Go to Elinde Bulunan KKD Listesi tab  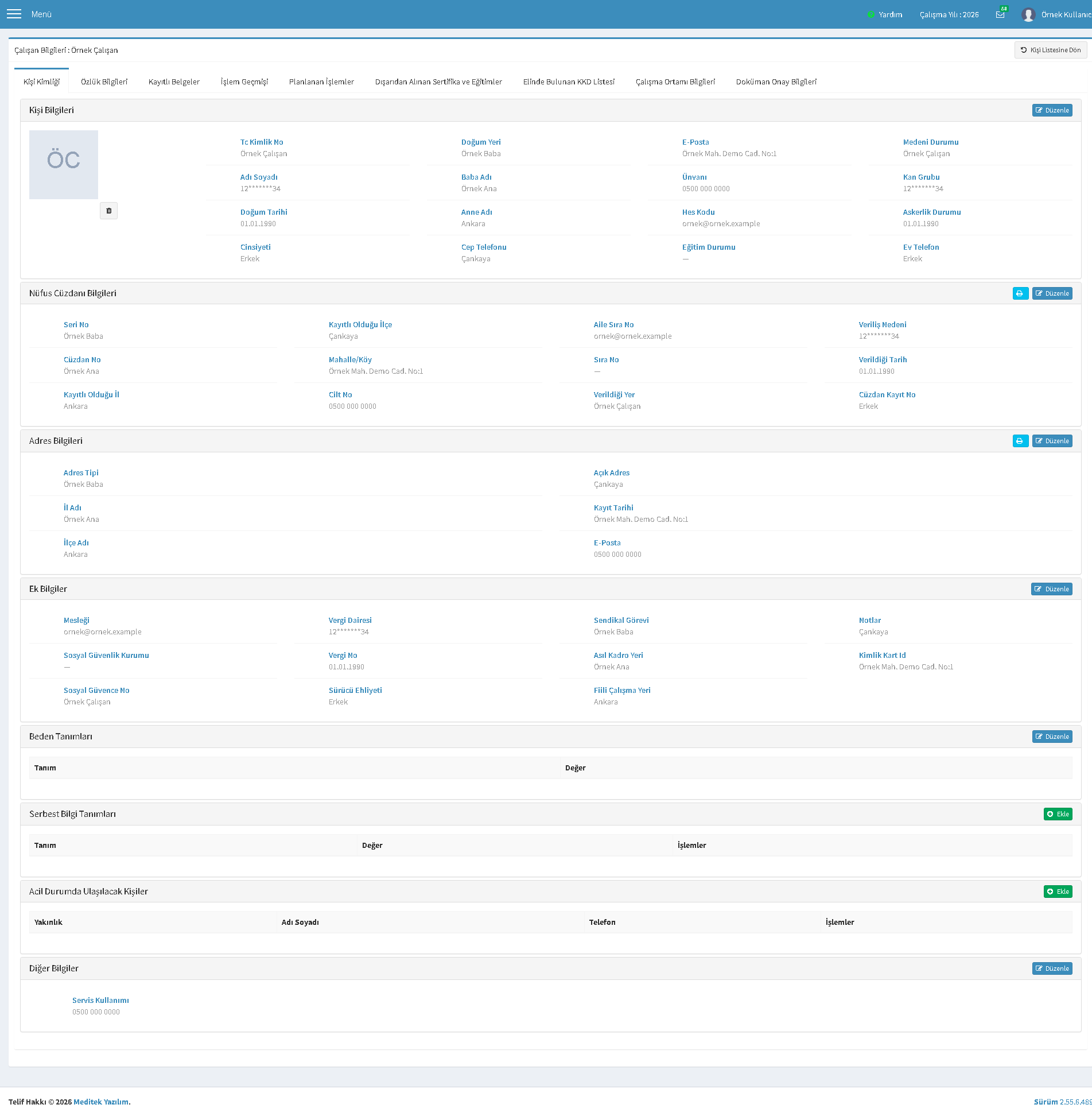click(569, 82)
